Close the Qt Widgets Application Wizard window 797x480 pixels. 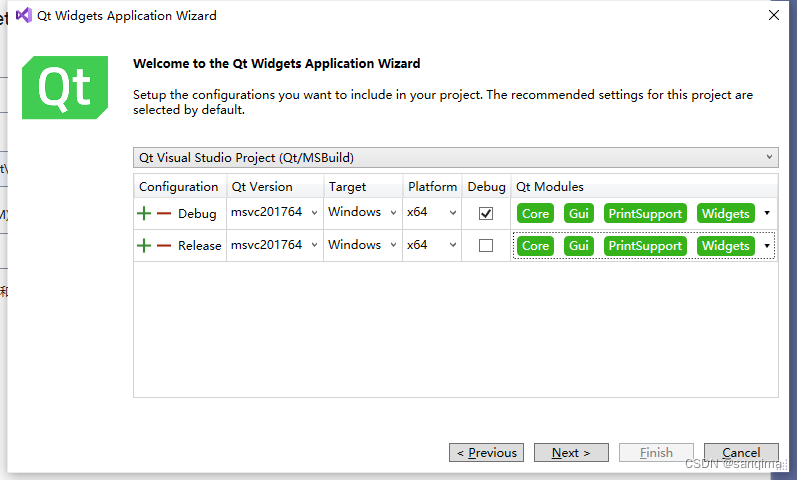pyautogui.click(x=774, y=15)
